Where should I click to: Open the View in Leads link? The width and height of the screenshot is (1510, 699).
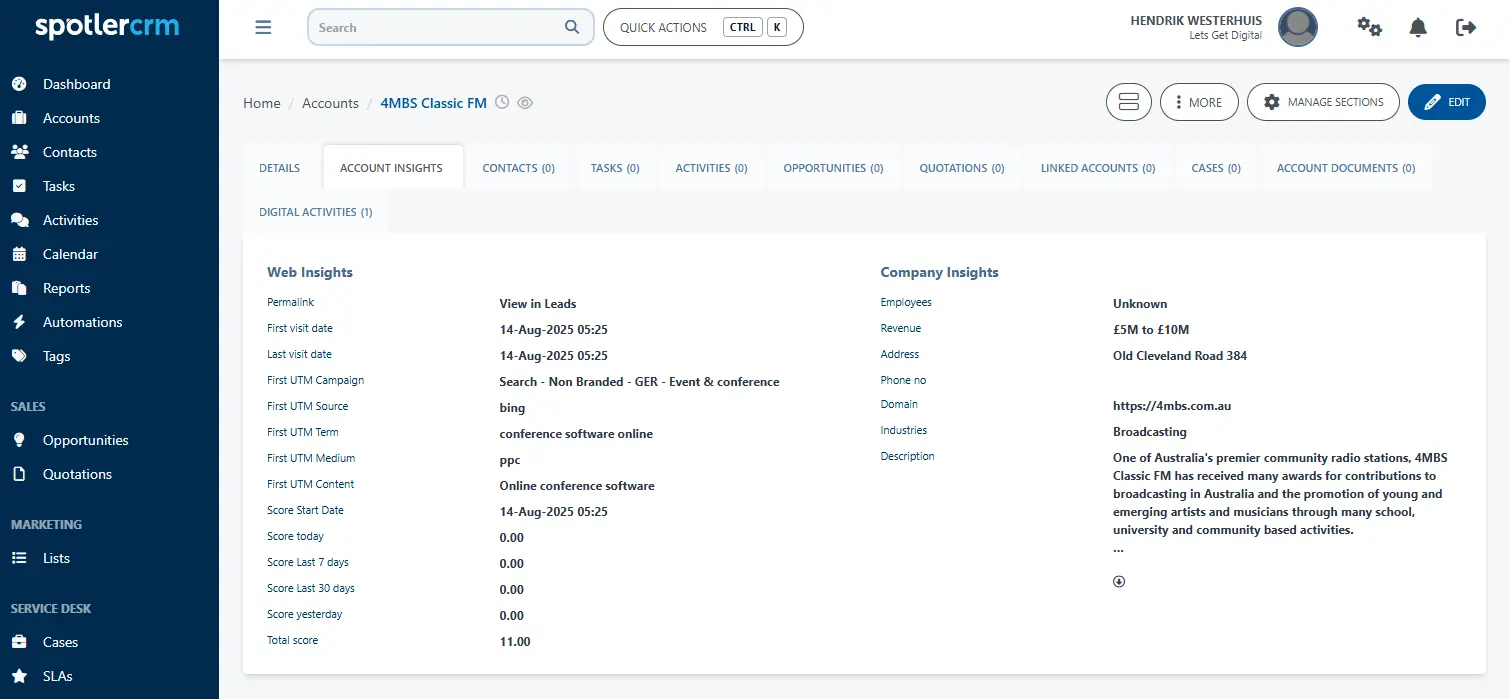tap(537, 303)
